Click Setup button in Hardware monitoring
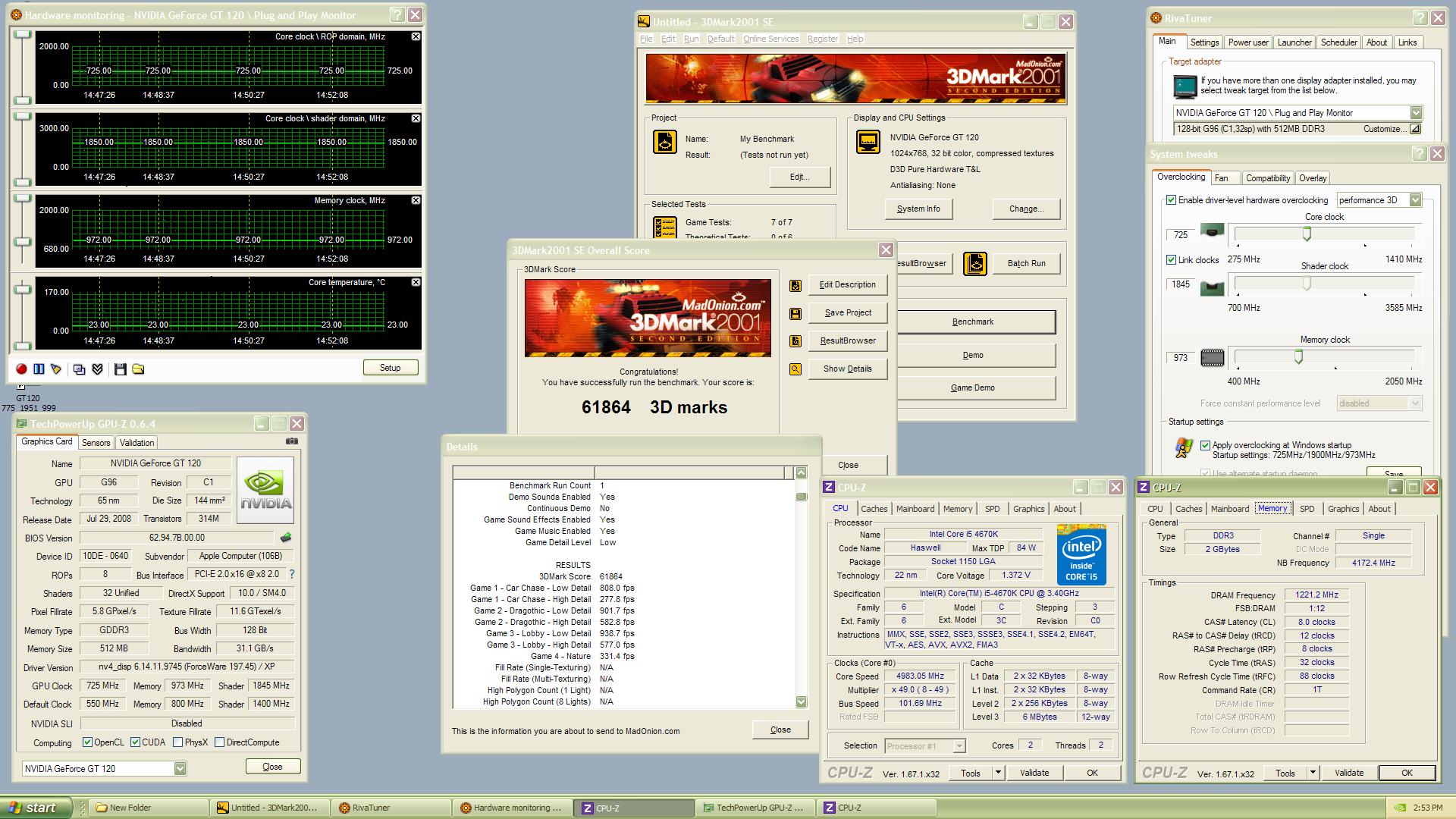The width and height of the screenshot is (1456, 819). click(390, 368)
